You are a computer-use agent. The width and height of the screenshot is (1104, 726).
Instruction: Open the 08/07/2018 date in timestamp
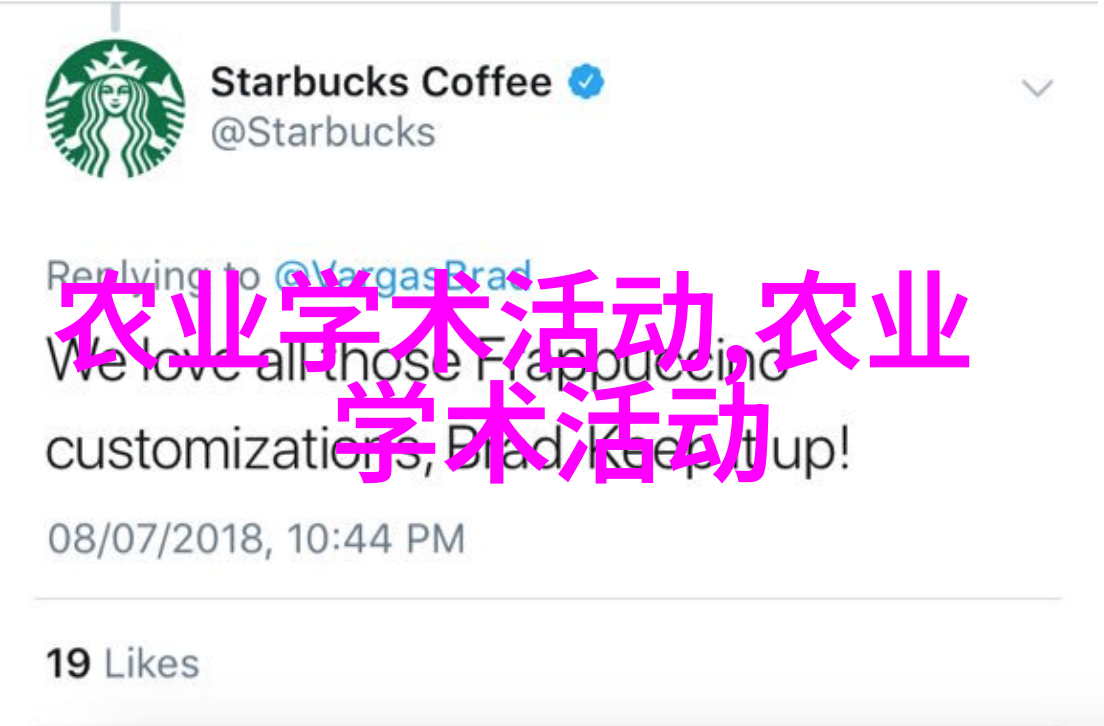coord(155,539)
